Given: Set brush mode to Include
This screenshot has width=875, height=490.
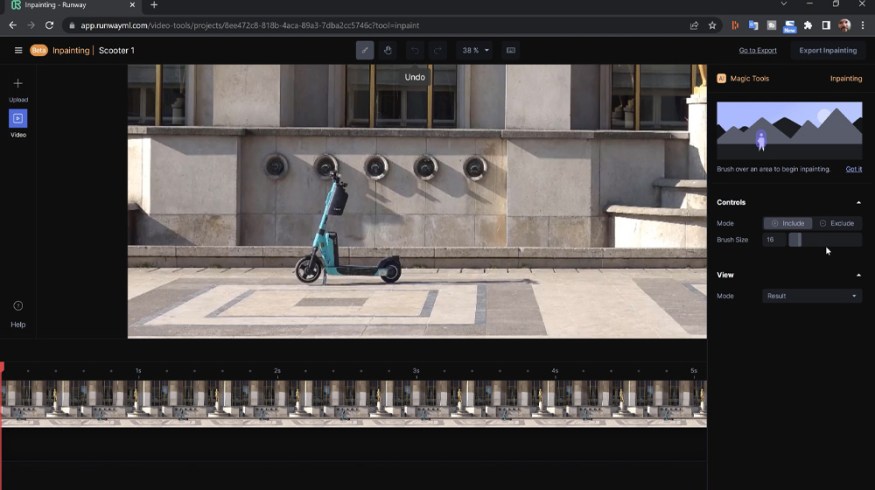Looking at the screenshot, I should pos(788,223).
